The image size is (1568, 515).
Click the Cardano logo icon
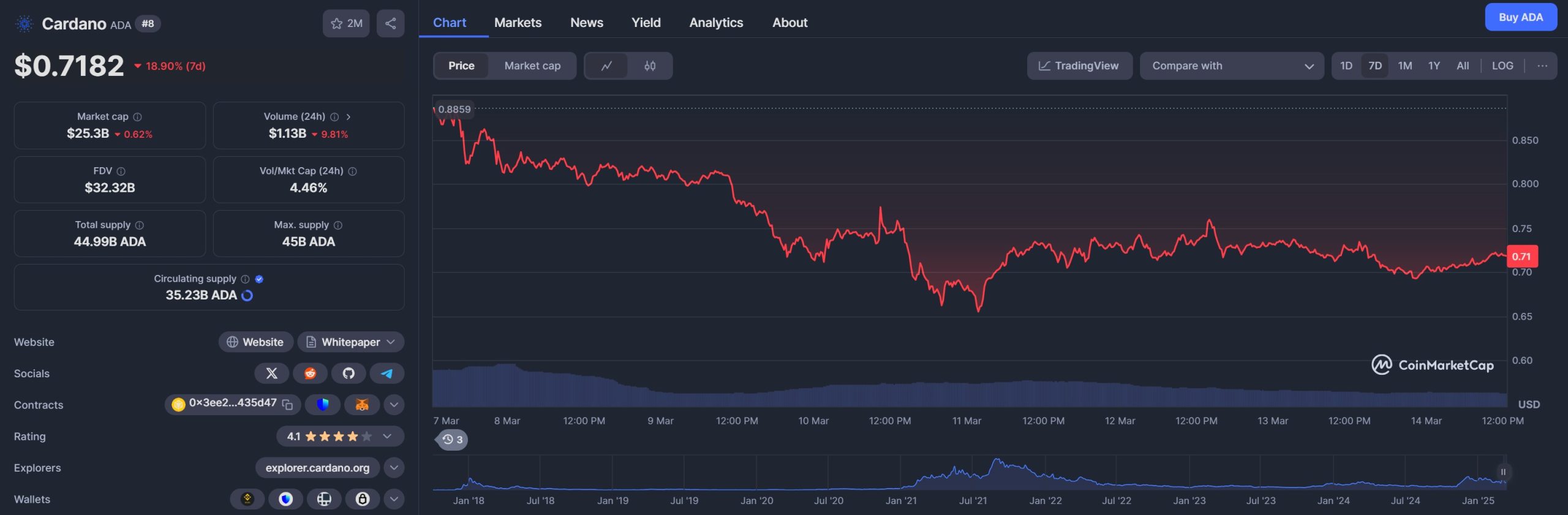[x=24, y=24]
